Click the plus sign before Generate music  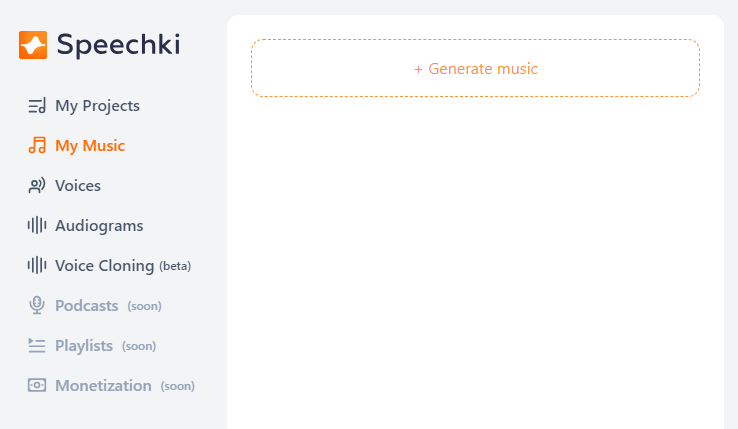point(418,70)
